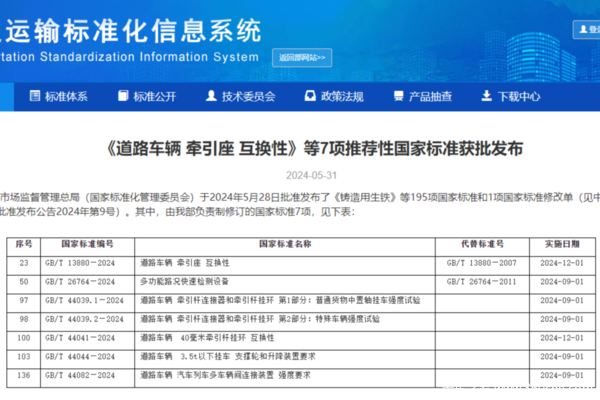
Task: Click the 标准公开 book icon
Action: tap(124, 97)
